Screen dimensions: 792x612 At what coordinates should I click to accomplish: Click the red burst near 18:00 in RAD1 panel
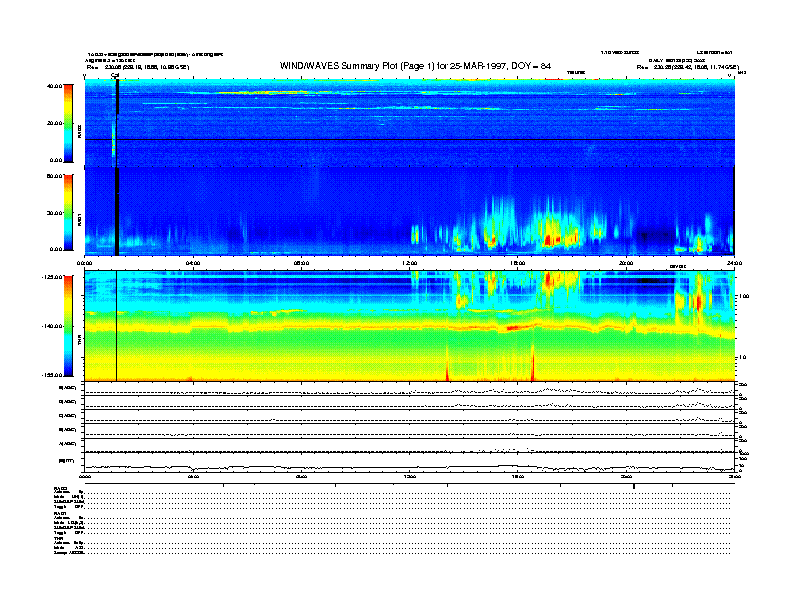(x=548, y=240)
